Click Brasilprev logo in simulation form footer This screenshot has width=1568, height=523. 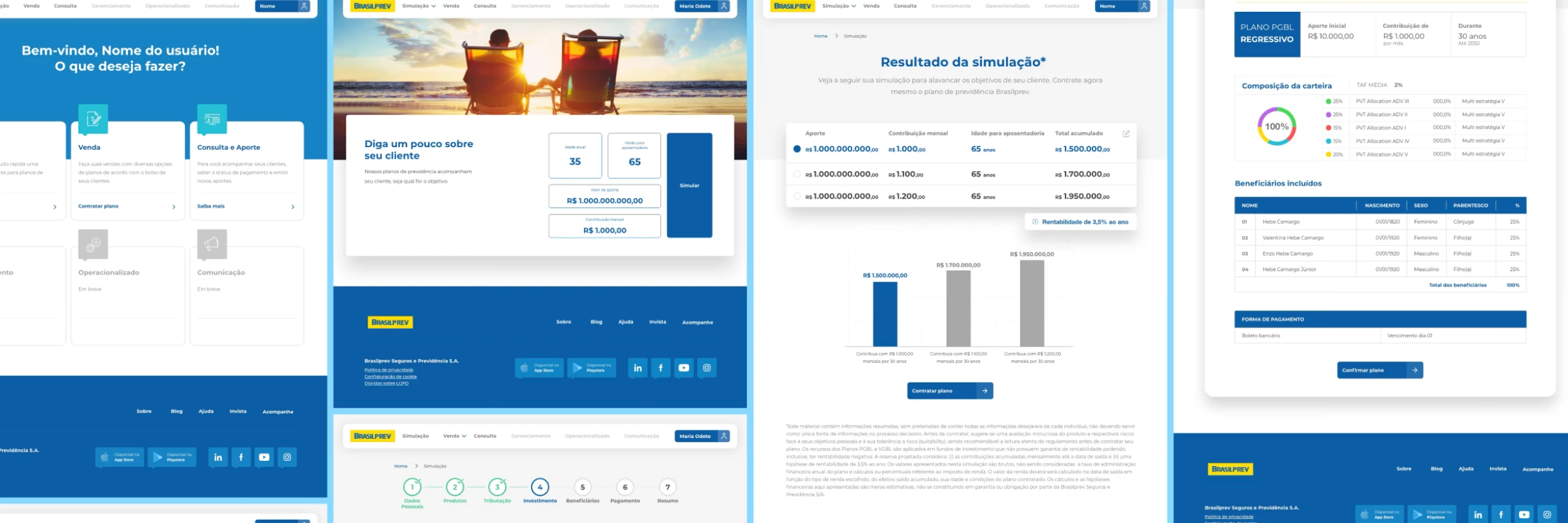pos(390,322)
